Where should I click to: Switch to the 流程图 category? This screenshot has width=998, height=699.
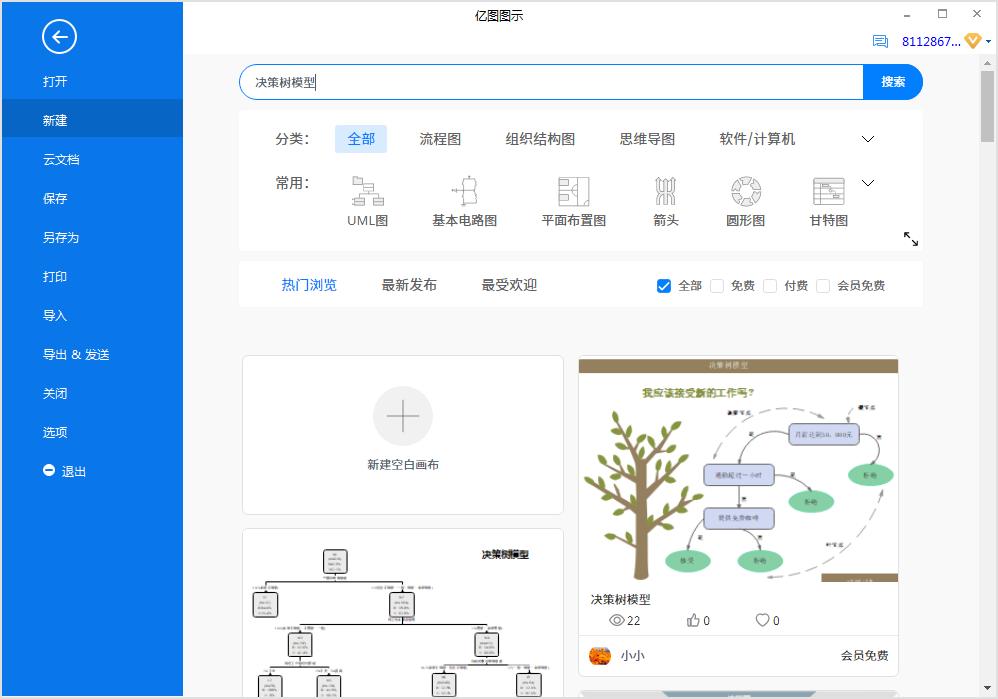pyautogui.click(x=440, y=139)
